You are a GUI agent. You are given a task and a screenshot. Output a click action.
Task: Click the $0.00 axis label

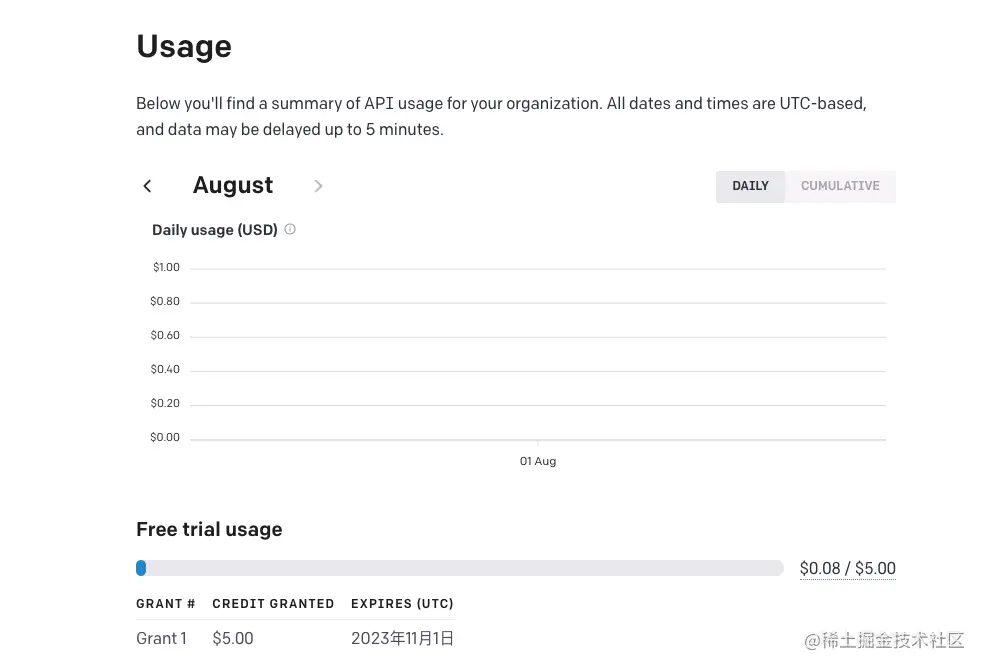165,437
